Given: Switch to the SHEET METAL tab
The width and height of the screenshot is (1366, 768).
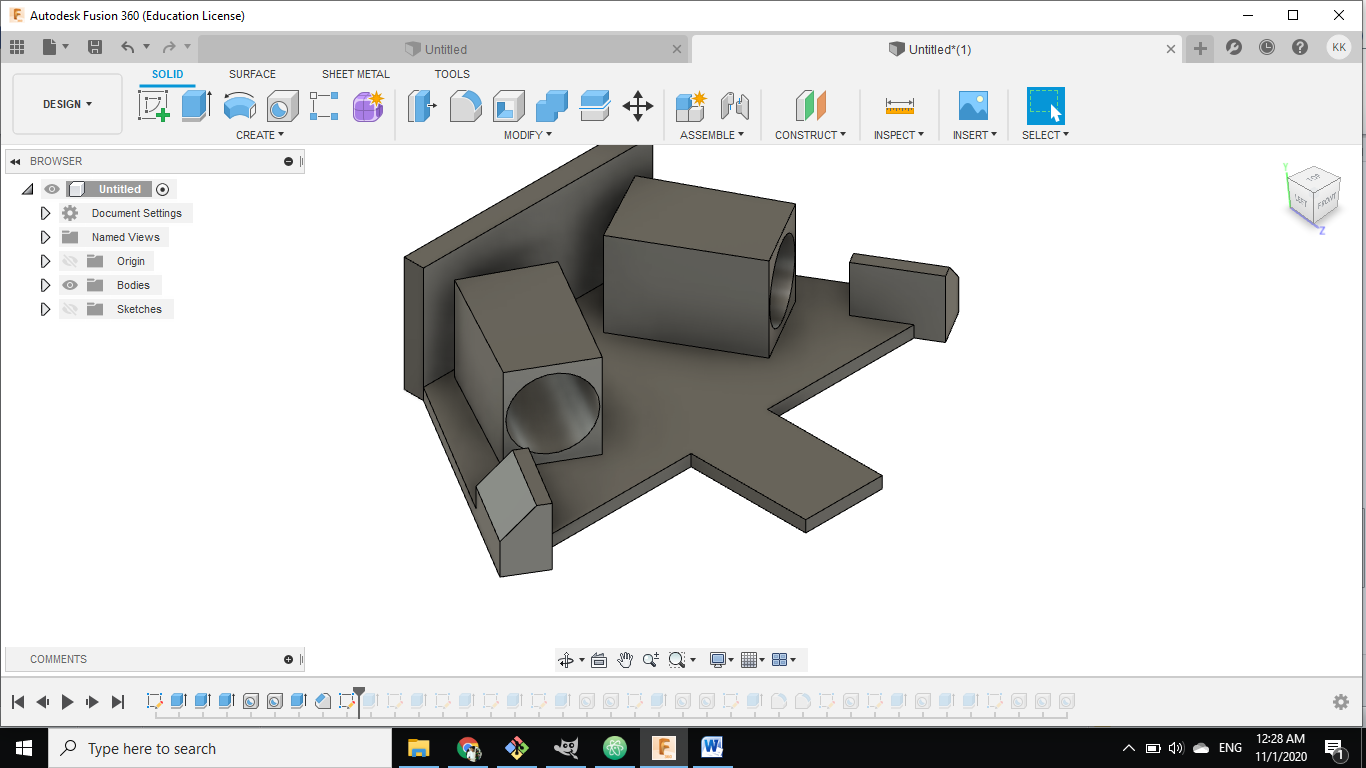Looking at the screenshot, I should pos(355,74).
